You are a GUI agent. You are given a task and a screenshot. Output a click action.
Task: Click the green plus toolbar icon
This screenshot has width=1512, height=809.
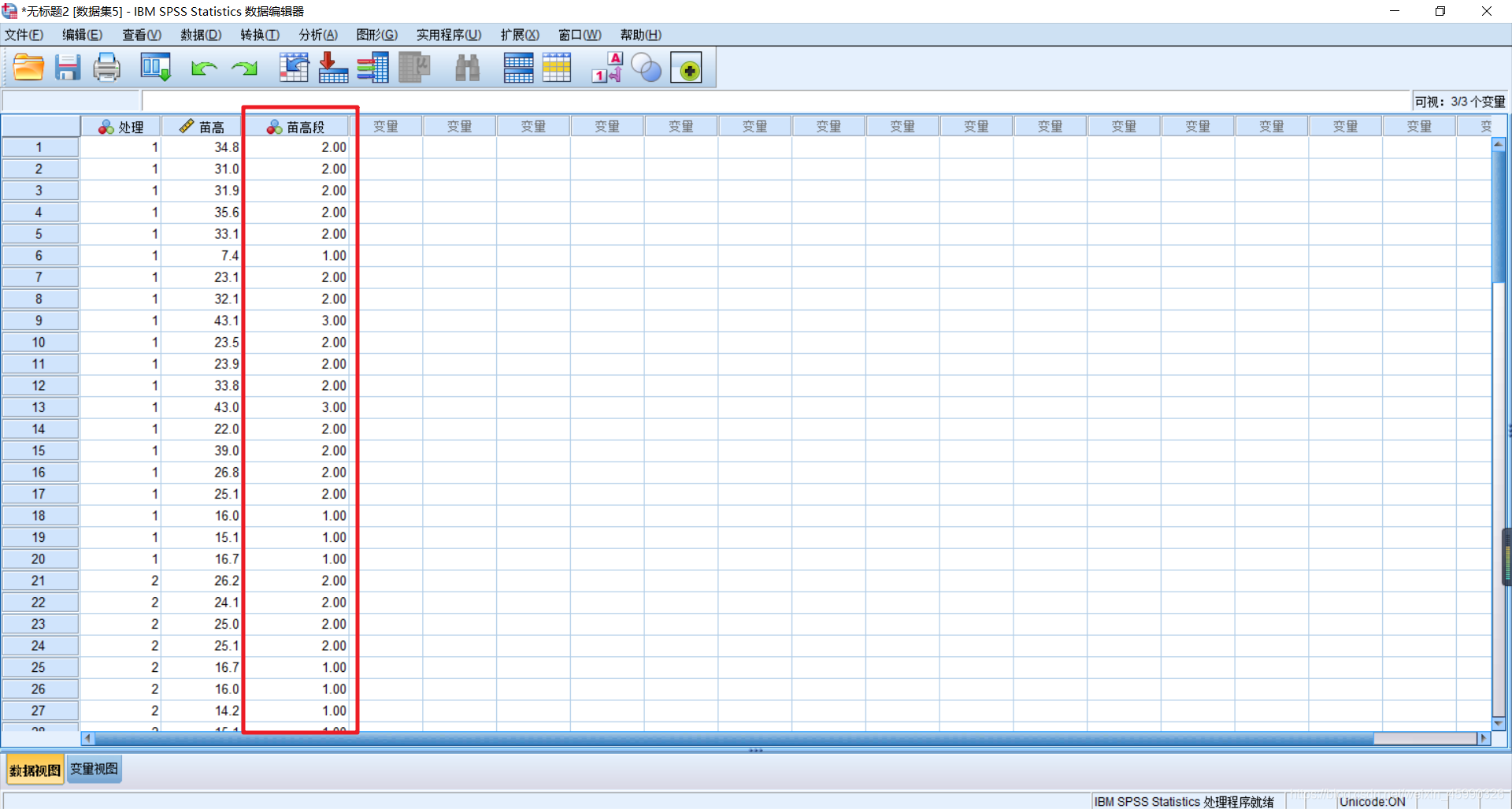(687, 69)
